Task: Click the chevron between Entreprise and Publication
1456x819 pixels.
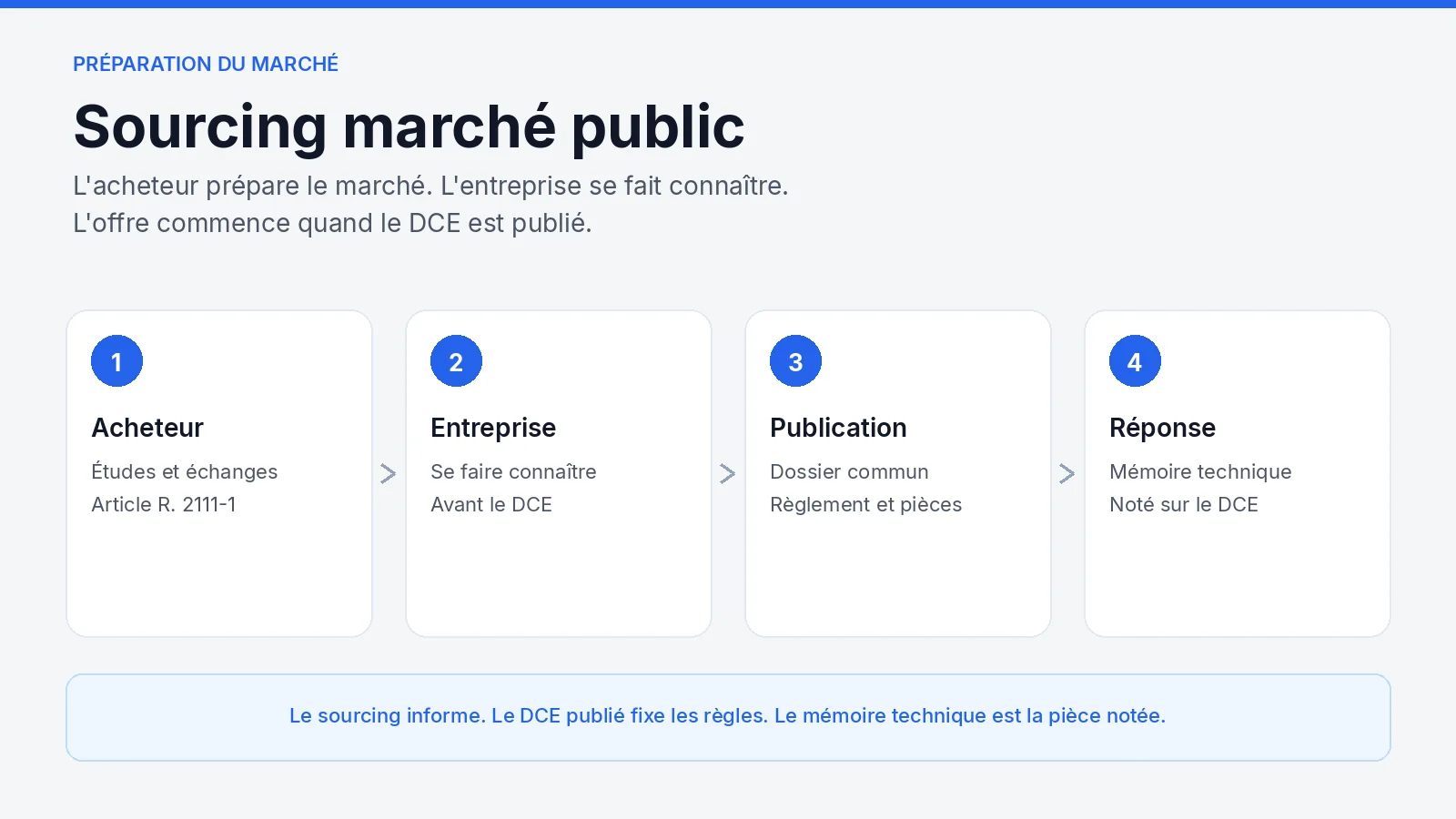Action: 728,473
